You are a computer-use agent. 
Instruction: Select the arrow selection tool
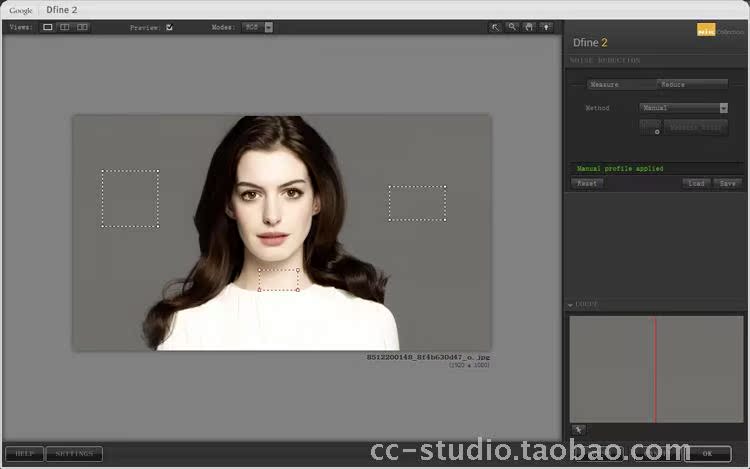pyautogui.click(x=495, y=27)
